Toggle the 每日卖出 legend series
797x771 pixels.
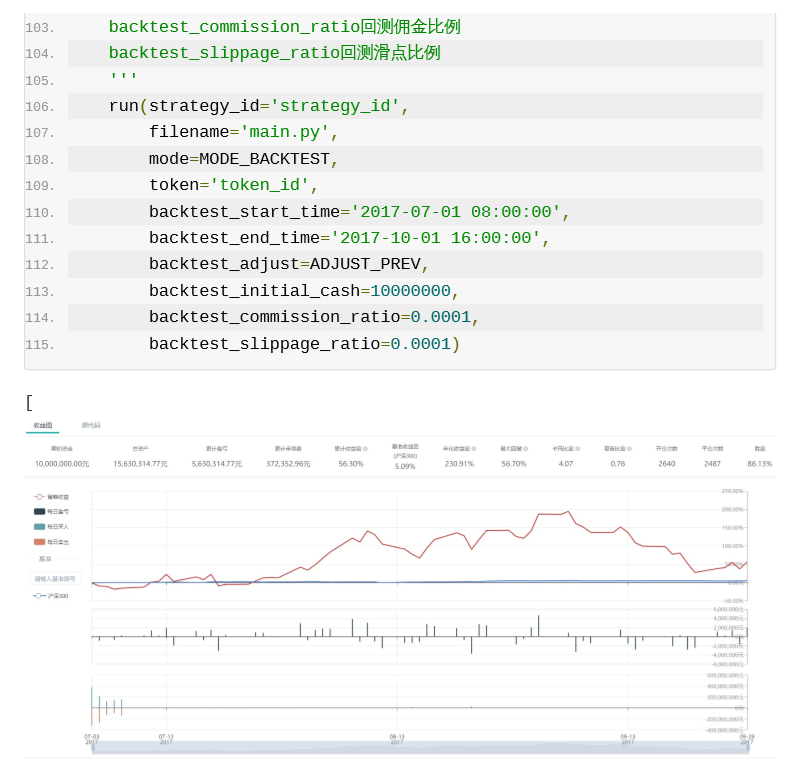click(51, 541)
